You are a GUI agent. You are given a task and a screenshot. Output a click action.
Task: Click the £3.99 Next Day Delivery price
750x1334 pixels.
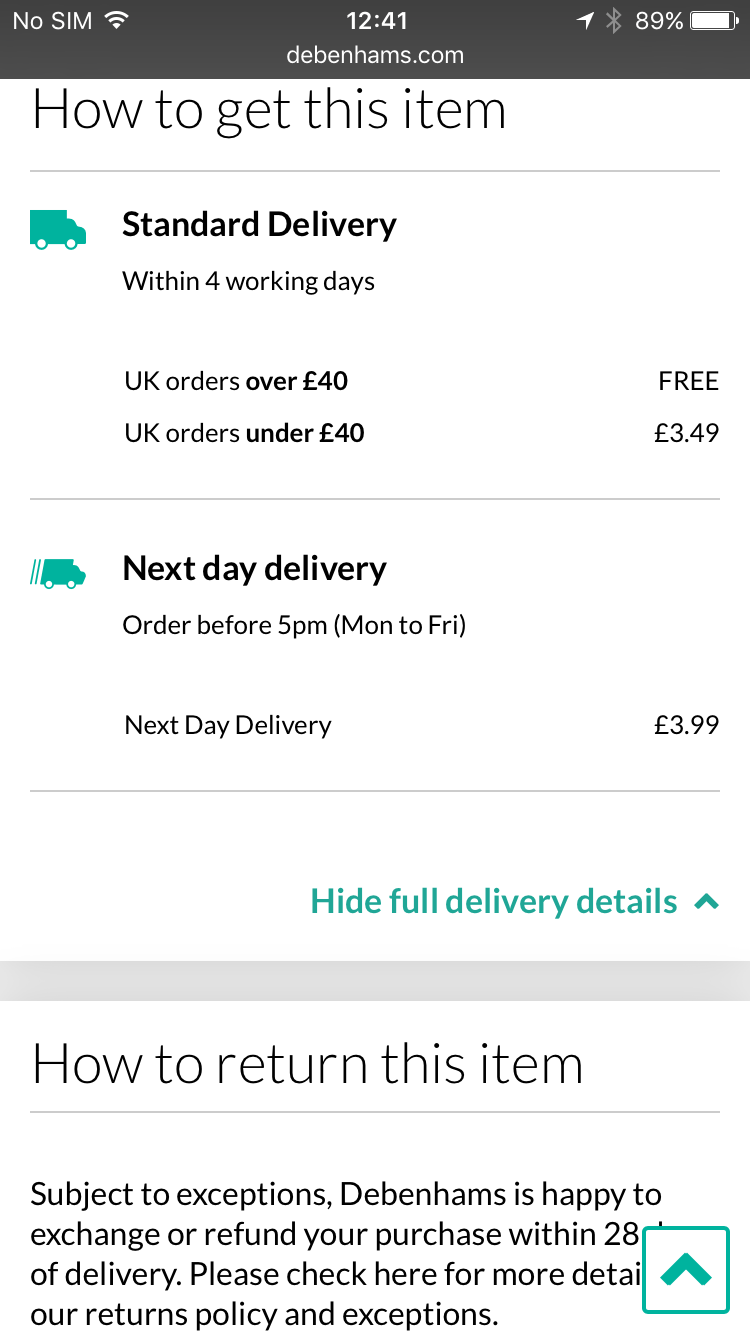687,724
